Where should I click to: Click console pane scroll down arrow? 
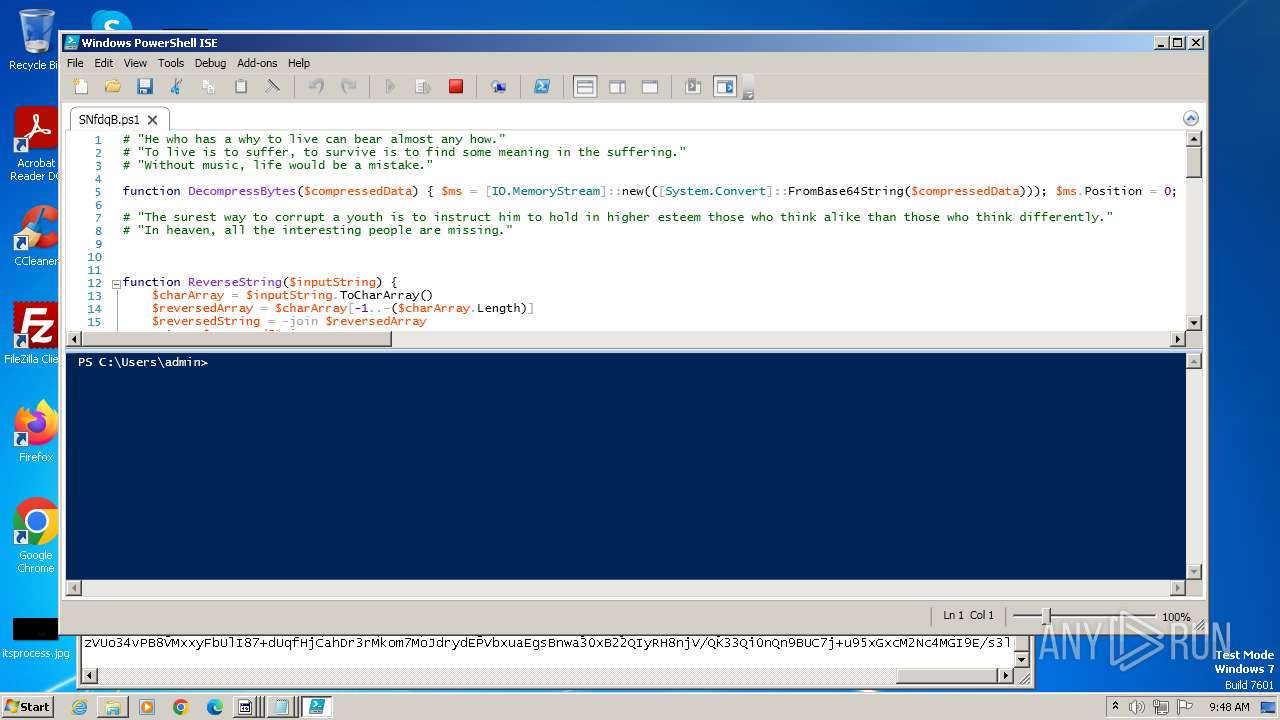[x=1193, y=571]
